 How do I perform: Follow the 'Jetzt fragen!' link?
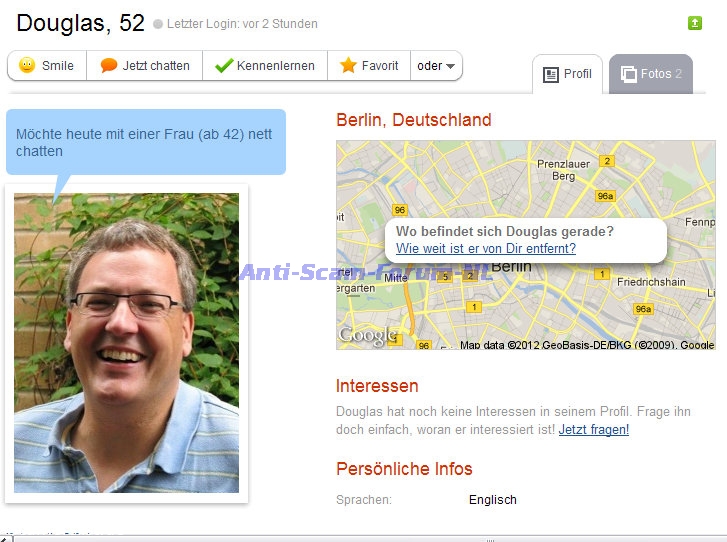tap(593, 430)
